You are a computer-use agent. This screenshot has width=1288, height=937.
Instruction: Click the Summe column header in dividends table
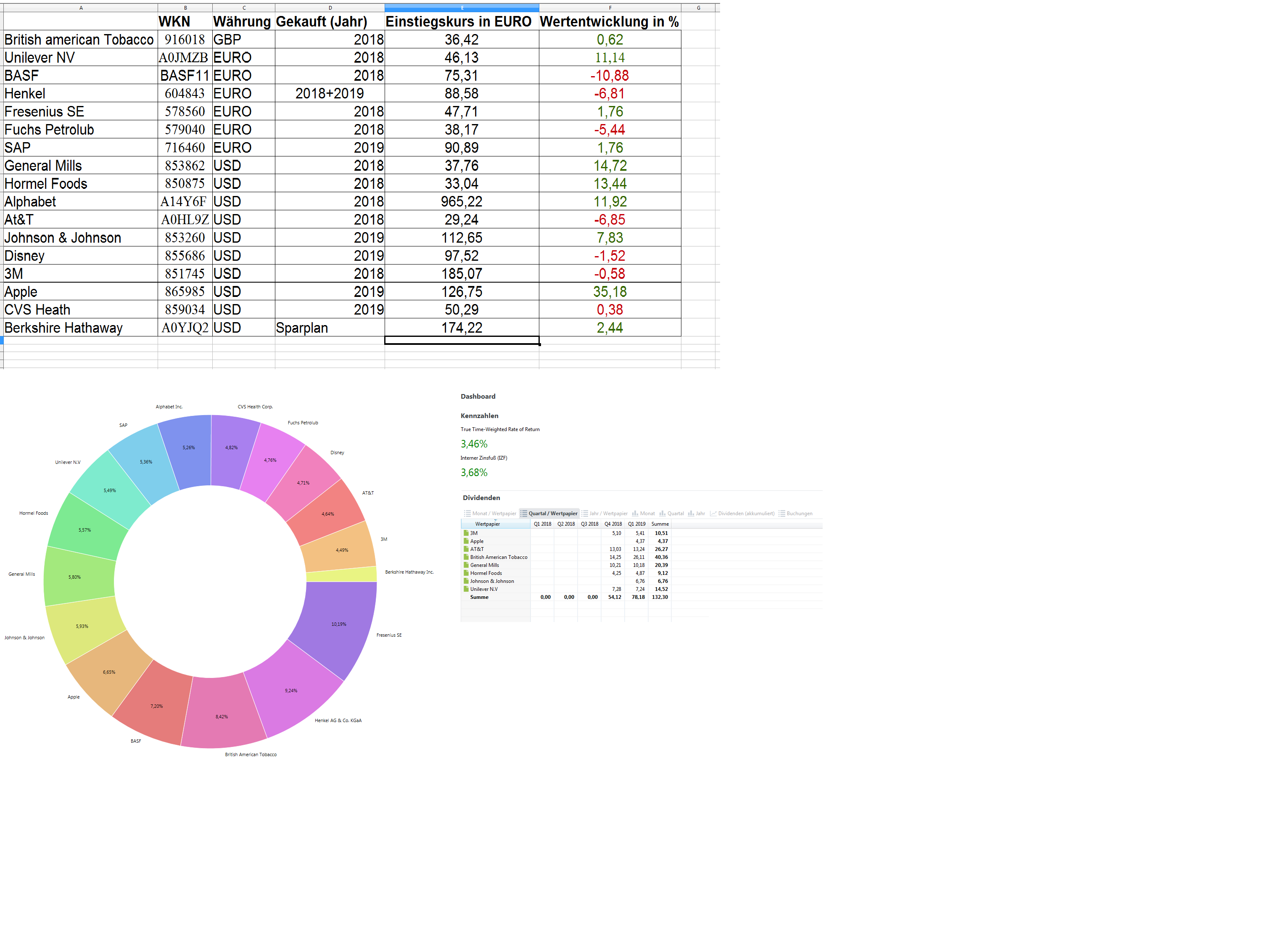[x=659, y=524]
